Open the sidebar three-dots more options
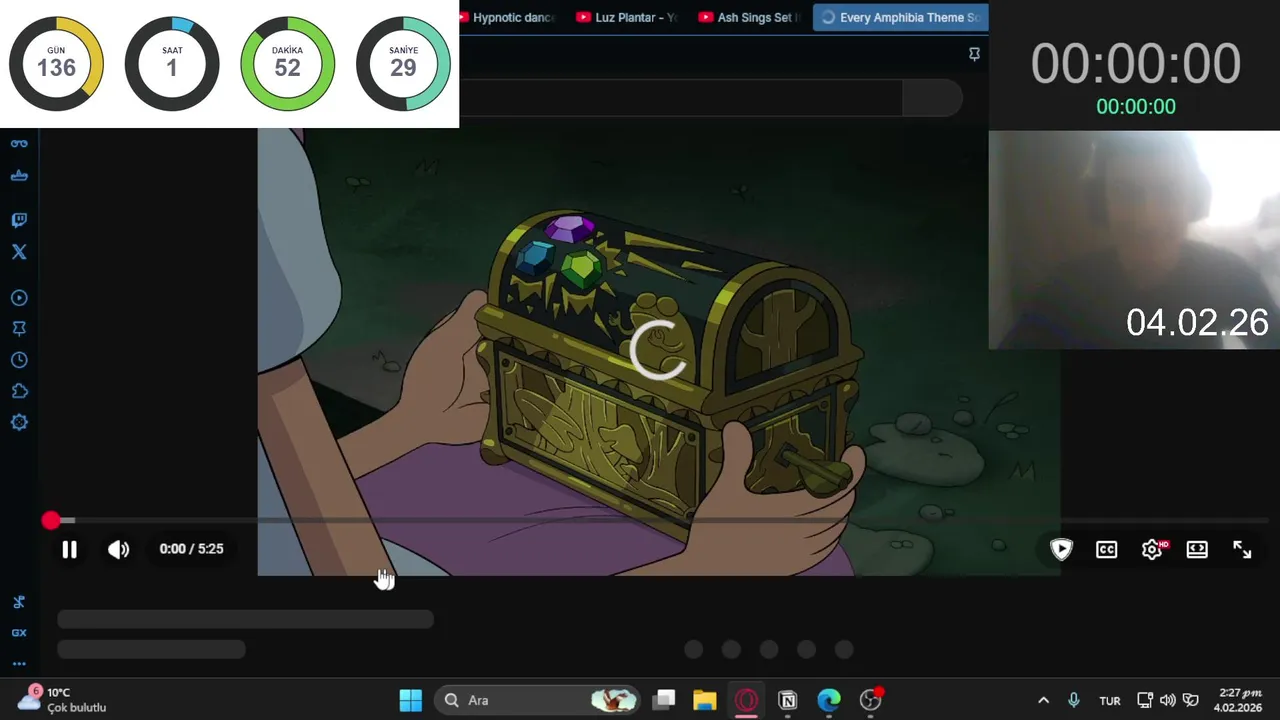 click(x=19, y=663)
